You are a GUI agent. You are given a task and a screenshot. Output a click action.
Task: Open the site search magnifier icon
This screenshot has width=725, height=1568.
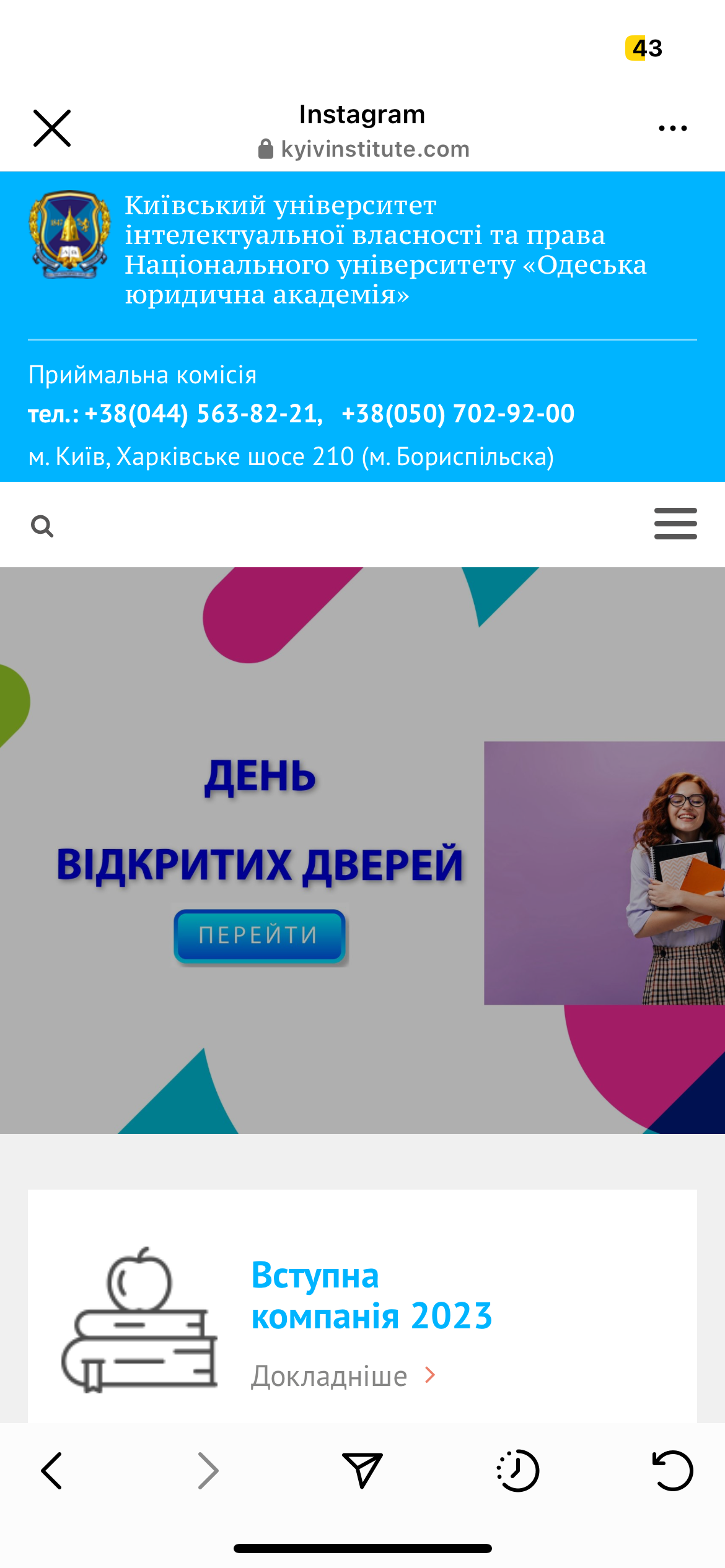(42, 526)
